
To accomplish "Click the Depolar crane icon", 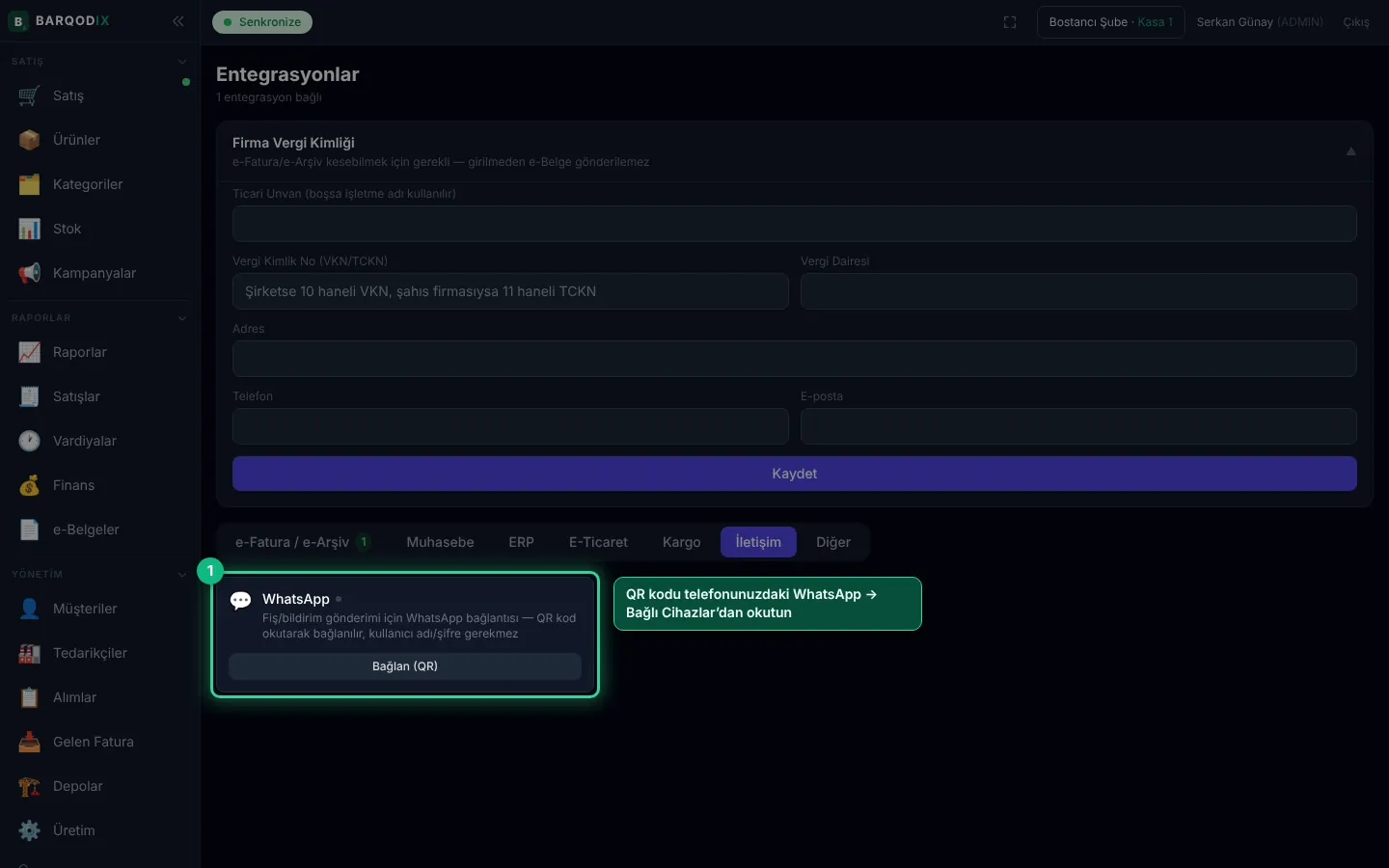I will tap(29, 786).
